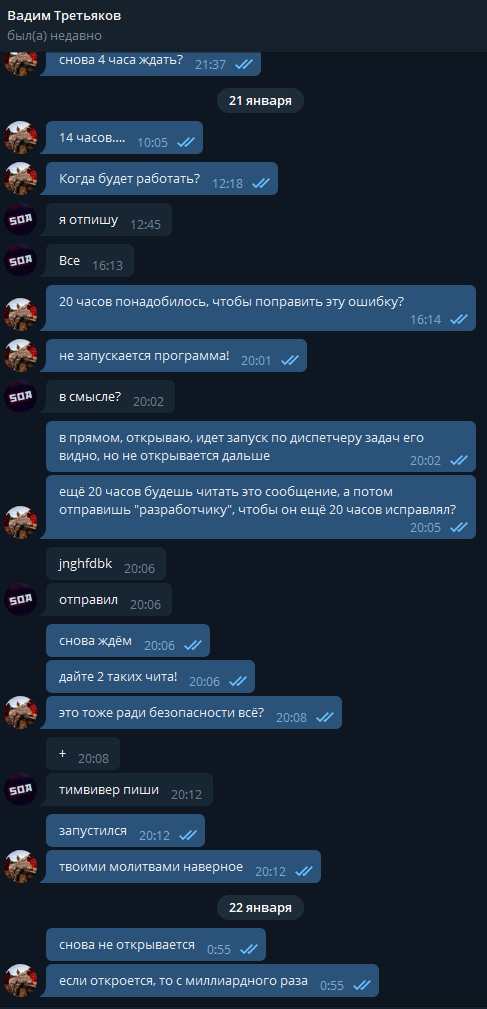Click sender avatar next to '14 часов....' message
487x1009 pixels.
tap(21, 137)
